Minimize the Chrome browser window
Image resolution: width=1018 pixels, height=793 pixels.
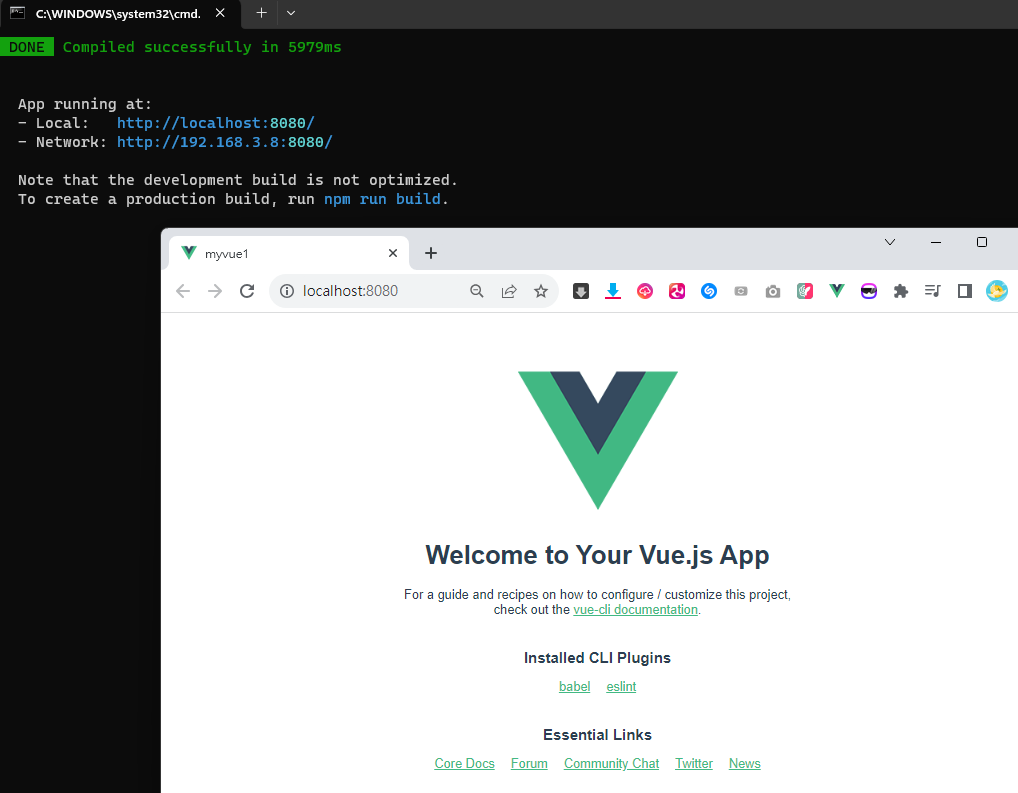tap(936, 242)
